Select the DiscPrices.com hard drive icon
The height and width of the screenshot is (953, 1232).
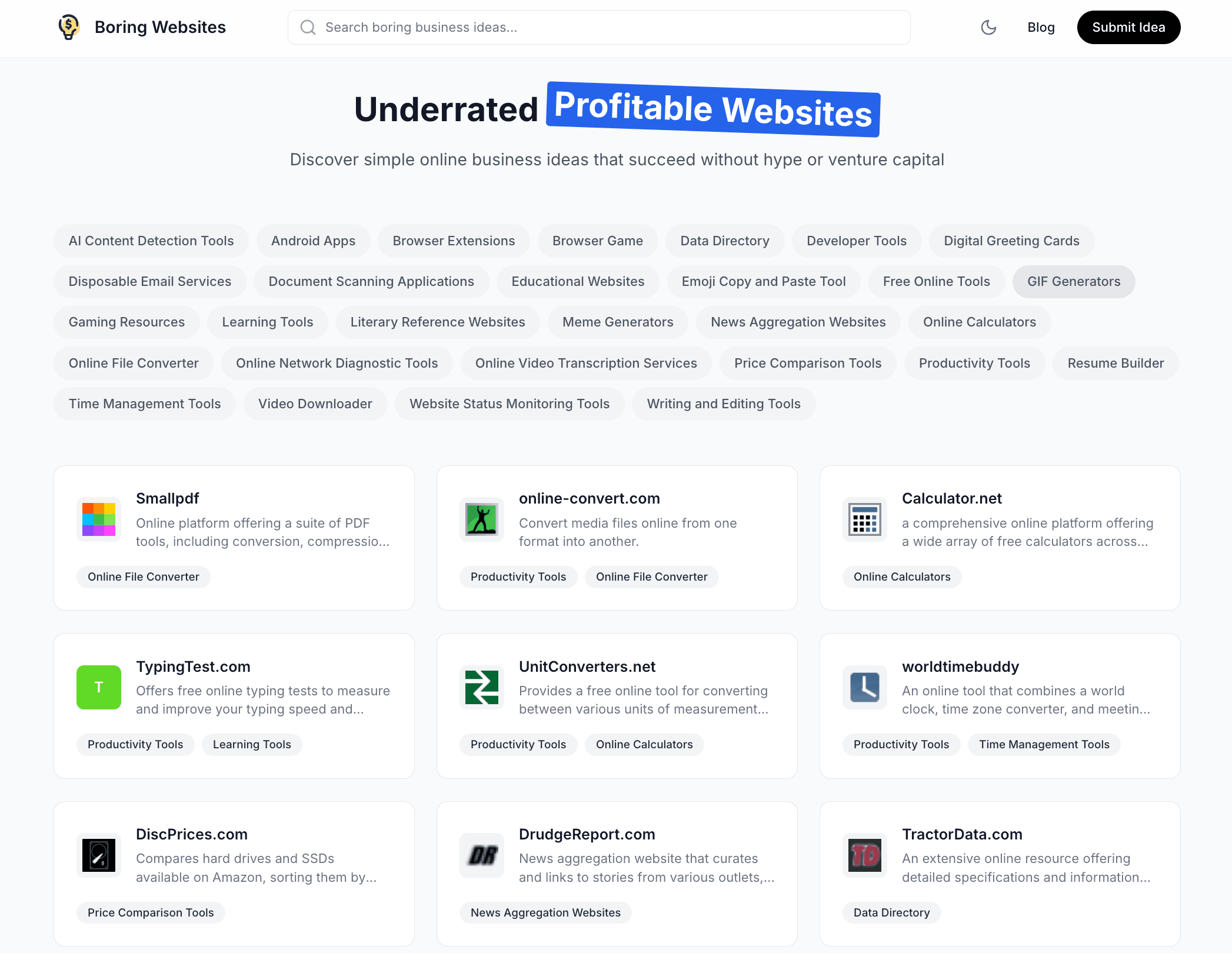click(x=99, y=855)
